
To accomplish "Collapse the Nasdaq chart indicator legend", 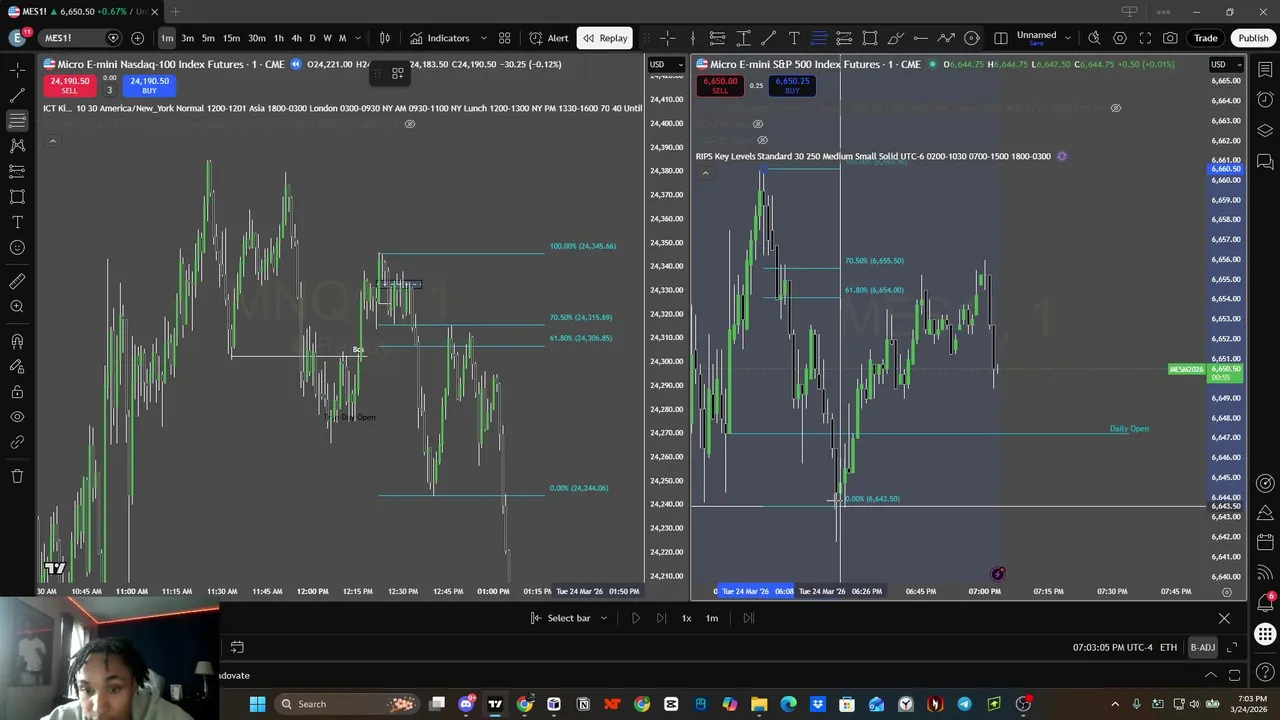I will (52, 141).
